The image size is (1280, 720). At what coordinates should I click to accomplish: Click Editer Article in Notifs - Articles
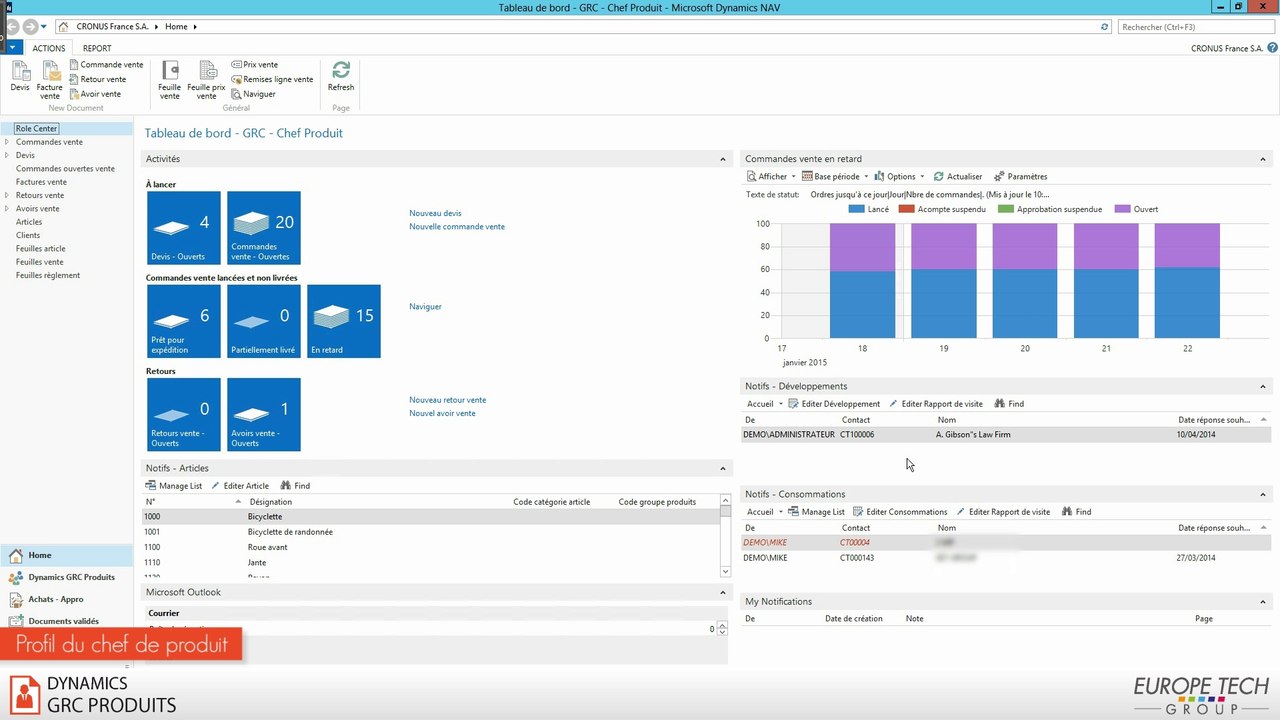click(240, 486)
